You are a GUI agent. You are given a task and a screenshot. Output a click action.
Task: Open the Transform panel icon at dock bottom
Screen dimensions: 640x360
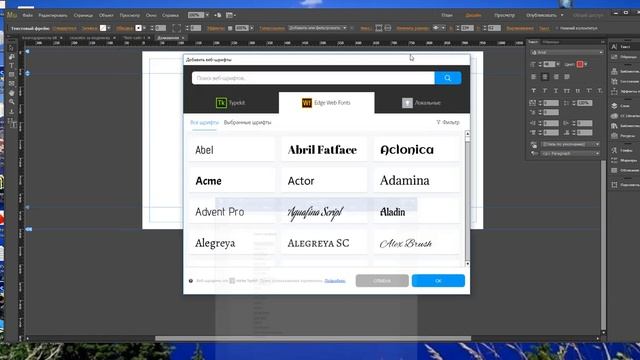point(614,184)
